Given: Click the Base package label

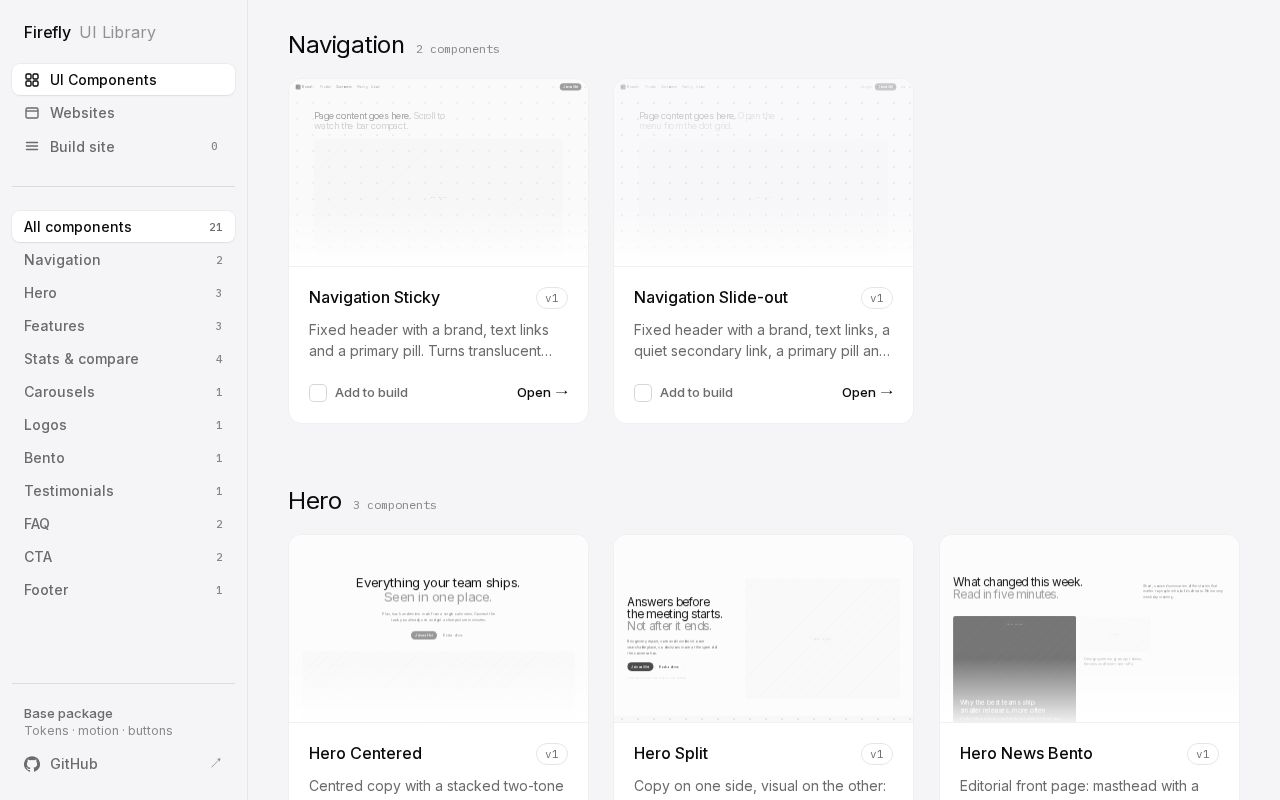Looking at the screenshot, I should [x=68, y=713].
